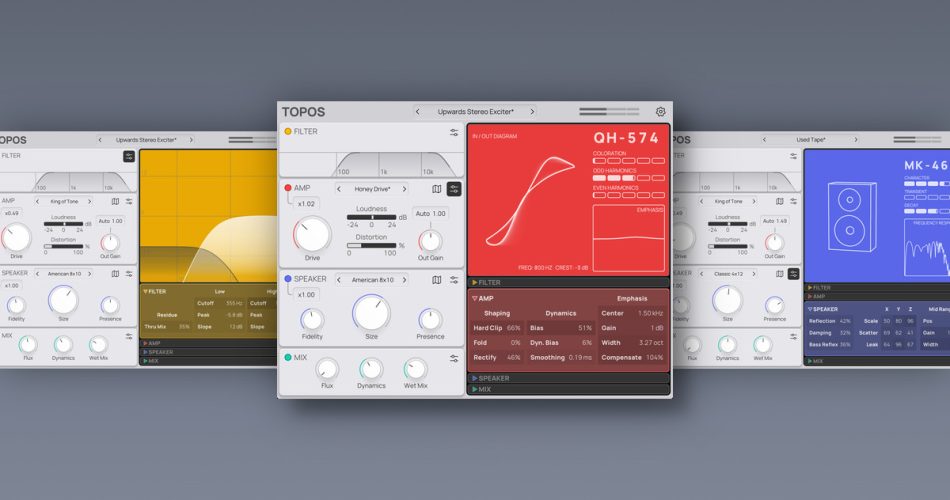This screenshot has height=500, width=950.
Task: Toggle the yellow FILTER power dot
Action: pos(288,132)
